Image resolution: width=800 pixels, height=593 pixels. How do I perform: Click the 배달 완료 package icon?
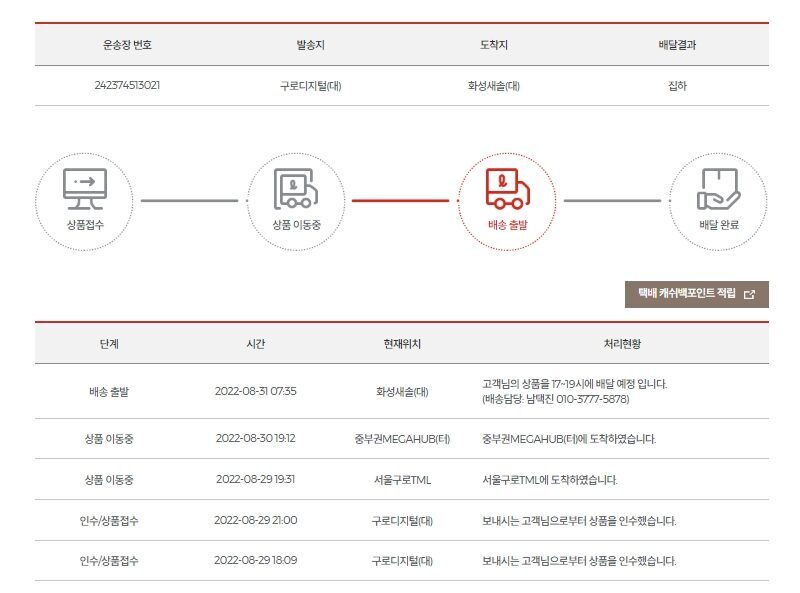pos(718,189)
